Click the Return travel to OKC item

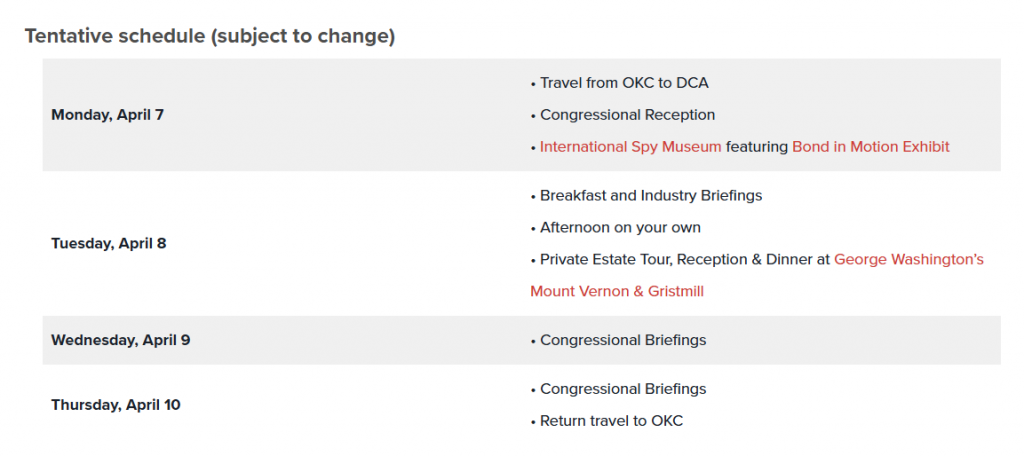coord(611,421)
